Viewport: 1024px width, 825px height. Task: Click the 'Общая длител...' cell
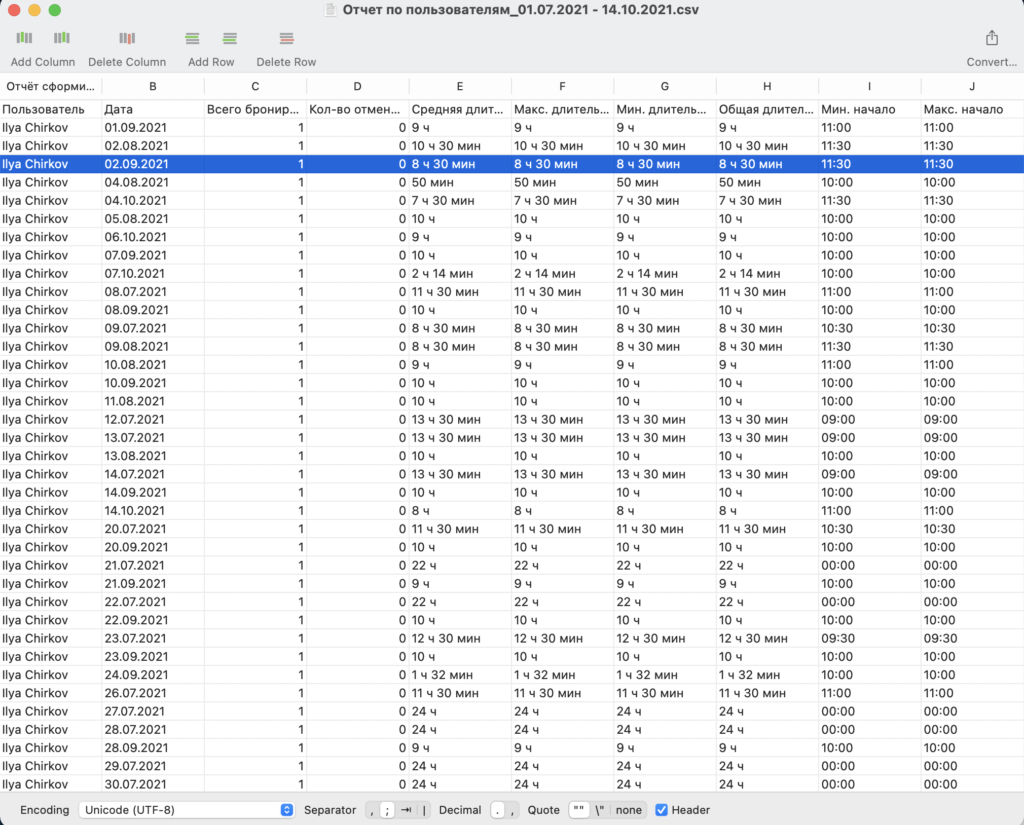pos(767,109)
